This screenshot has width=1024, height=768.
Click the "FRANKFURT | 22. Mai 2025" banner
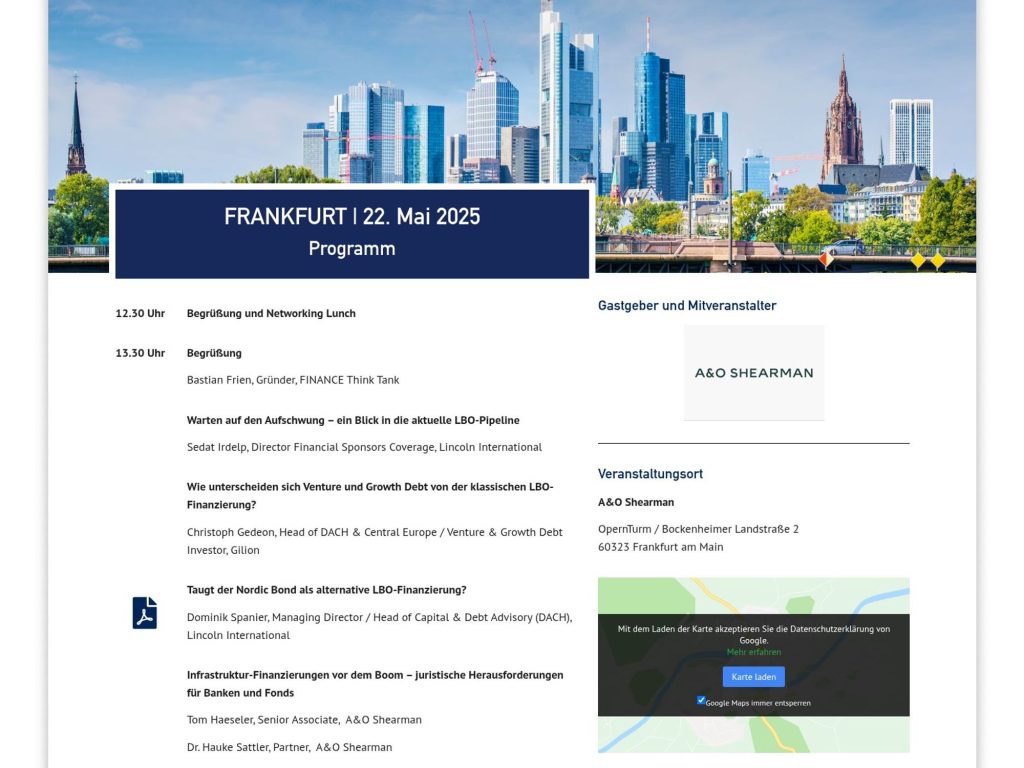click(352, 215)
